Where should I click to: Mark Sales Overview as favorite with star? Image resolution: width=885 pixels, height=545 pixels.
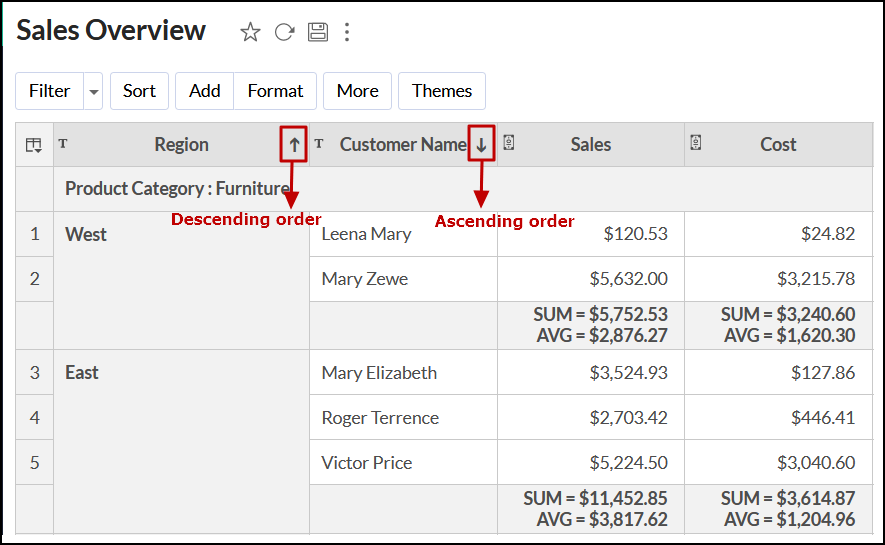coord(250,32)
